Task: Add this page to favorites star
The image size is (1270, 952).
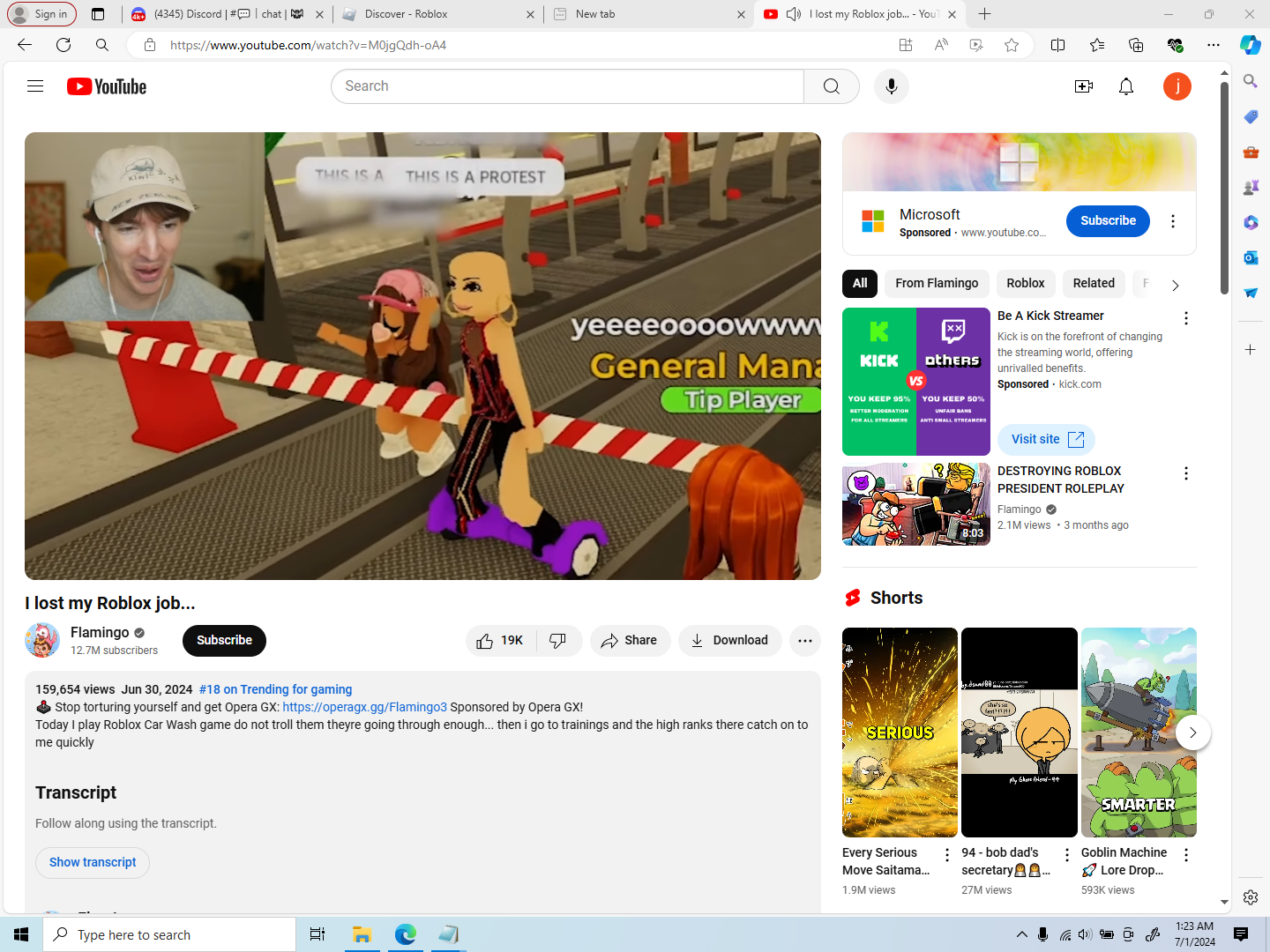Action: tap(1012, 45)
